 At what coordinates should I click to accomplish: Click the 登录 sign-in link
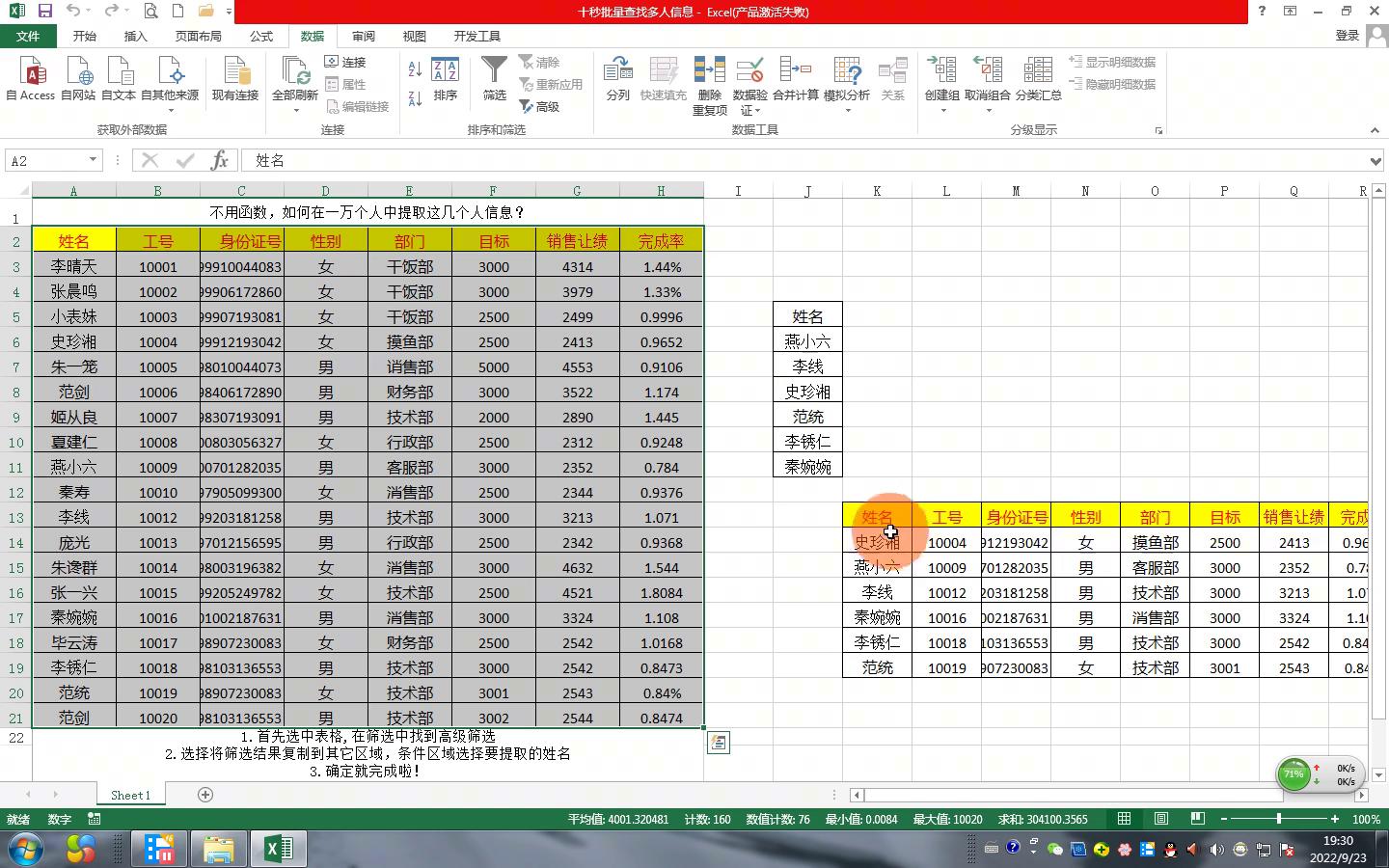pyautogui.click(x=1347, y=36)
